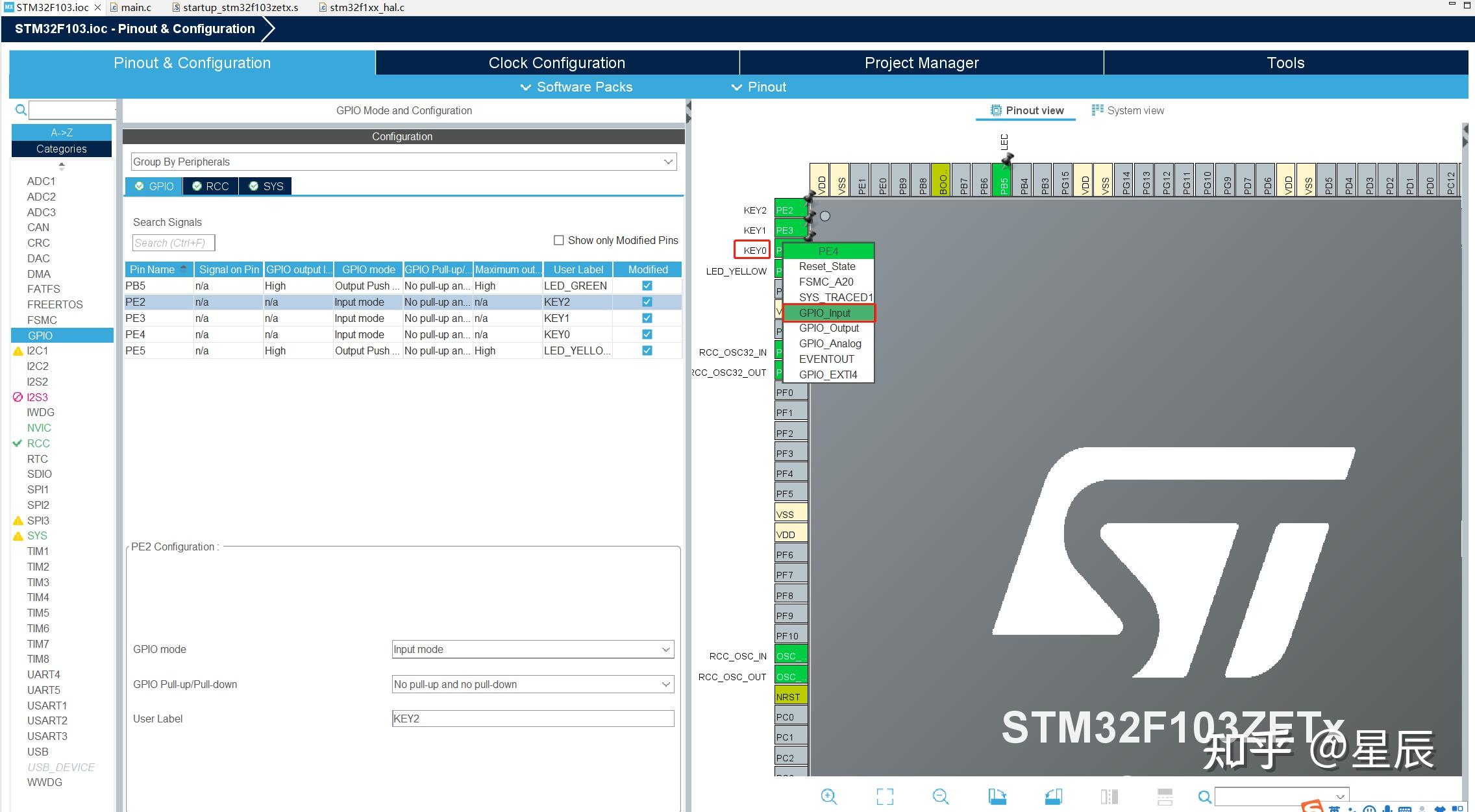Rotate chip view clockwise icon
This screenshot has width=1475, height=812.
pyautogui.click(x=997, y=796)
